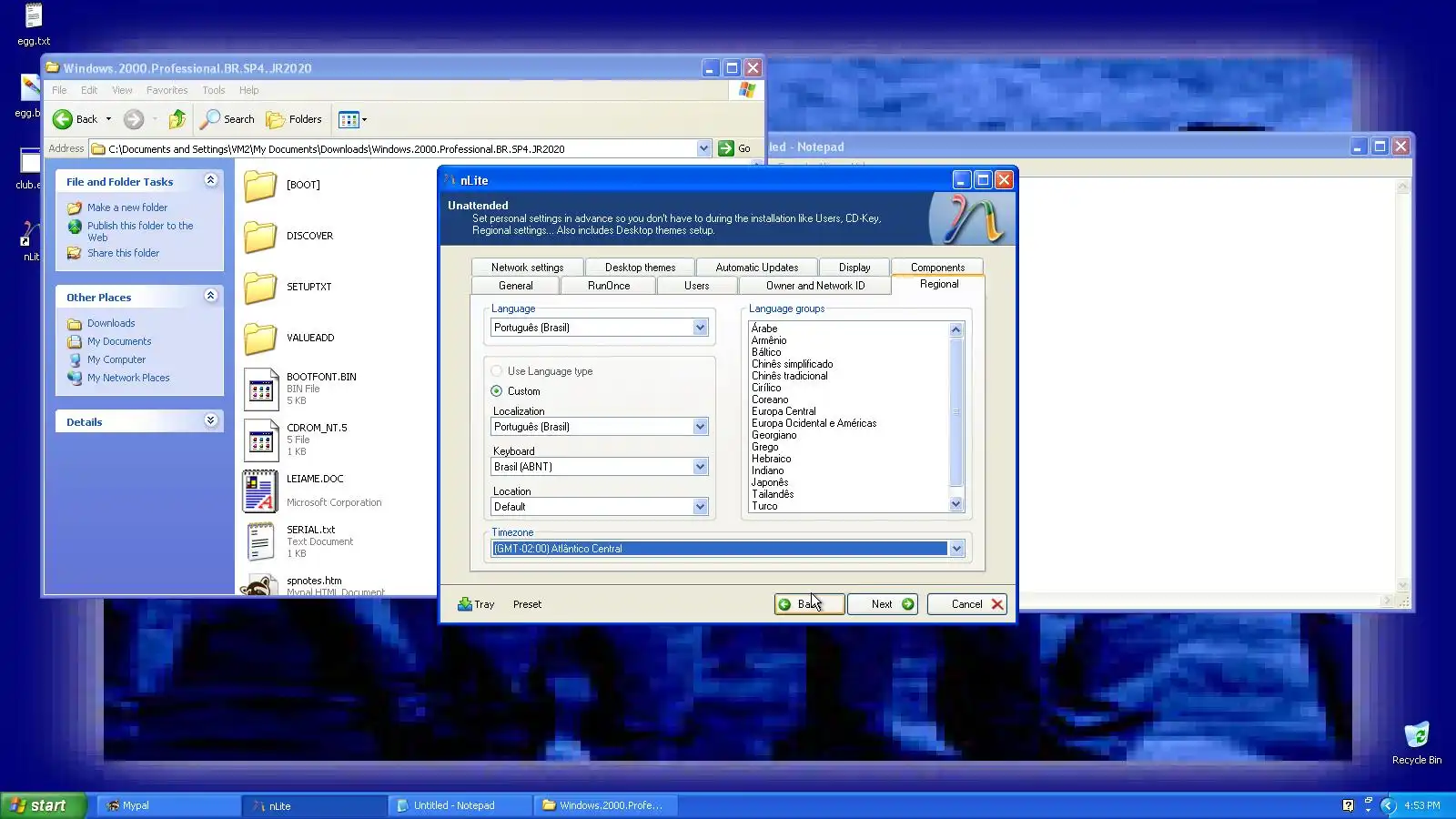Expand the Timezone dropdown
The height and width of the screenshot is (819, 1456).
coord(956,549)
